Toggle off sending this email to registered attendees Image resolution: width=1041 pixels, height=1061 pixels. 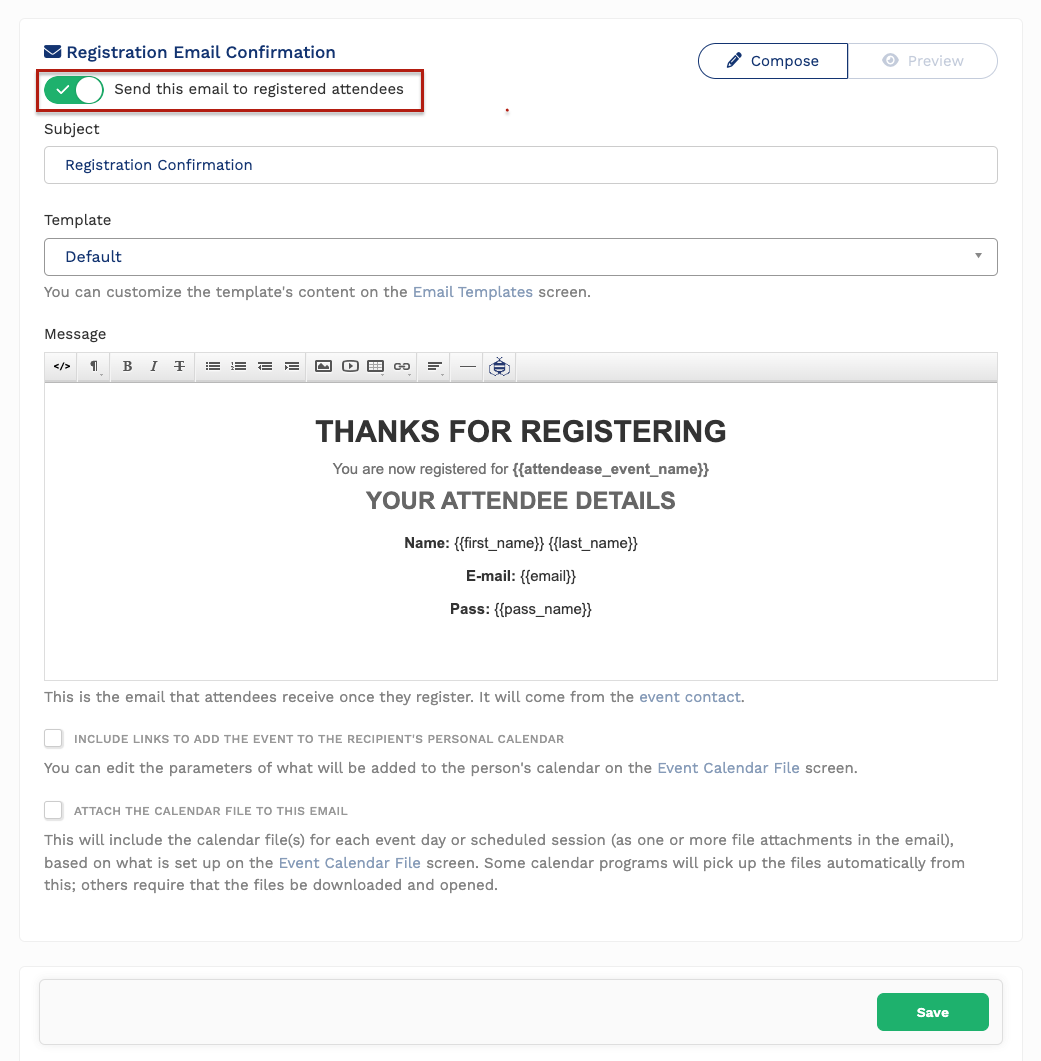coord(73,90)
